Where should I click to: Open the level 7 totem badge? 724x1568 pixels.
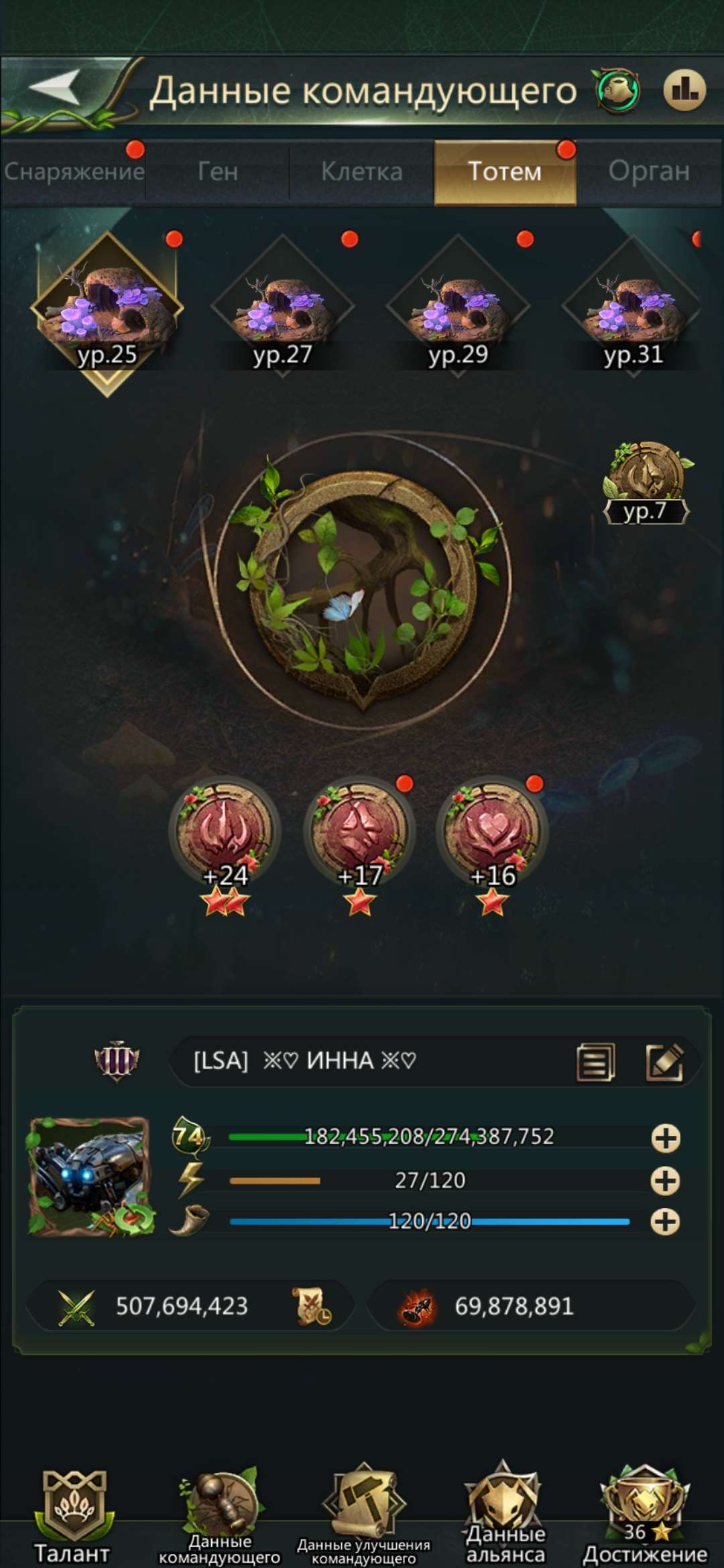pyautogui.click(x=646, y=482)
